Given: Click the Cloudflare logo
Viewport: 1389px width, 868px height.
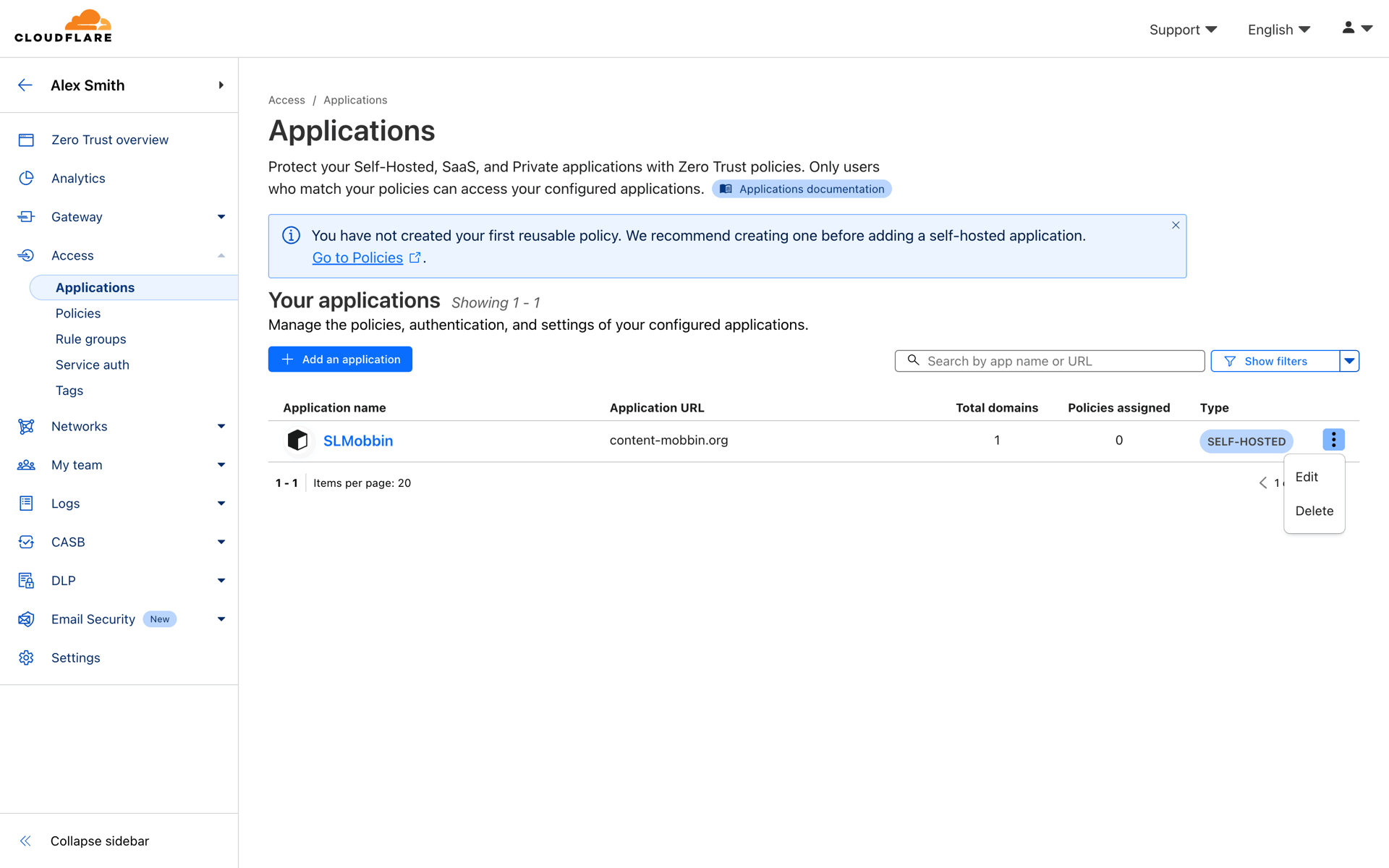Looking at the screenshot, I should 64,27.
